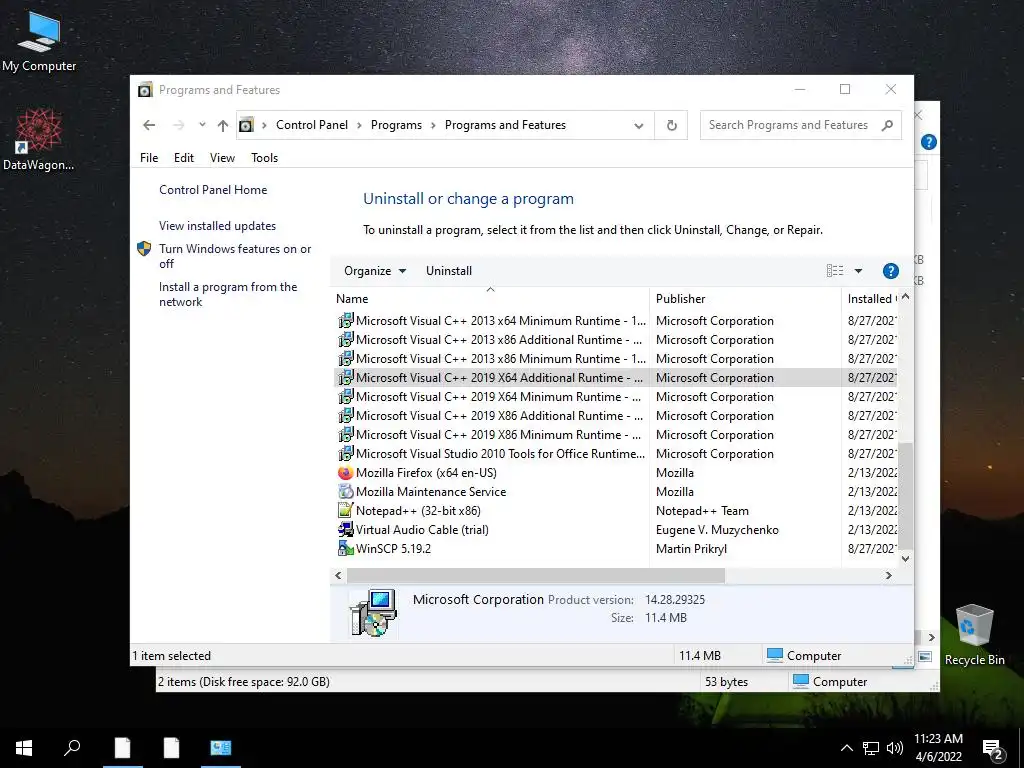Viewport: 1024px width, 768px height.
Task: Click shield icon by Turn Windows features
Action: pyautogui.click(x=144, y=249)
